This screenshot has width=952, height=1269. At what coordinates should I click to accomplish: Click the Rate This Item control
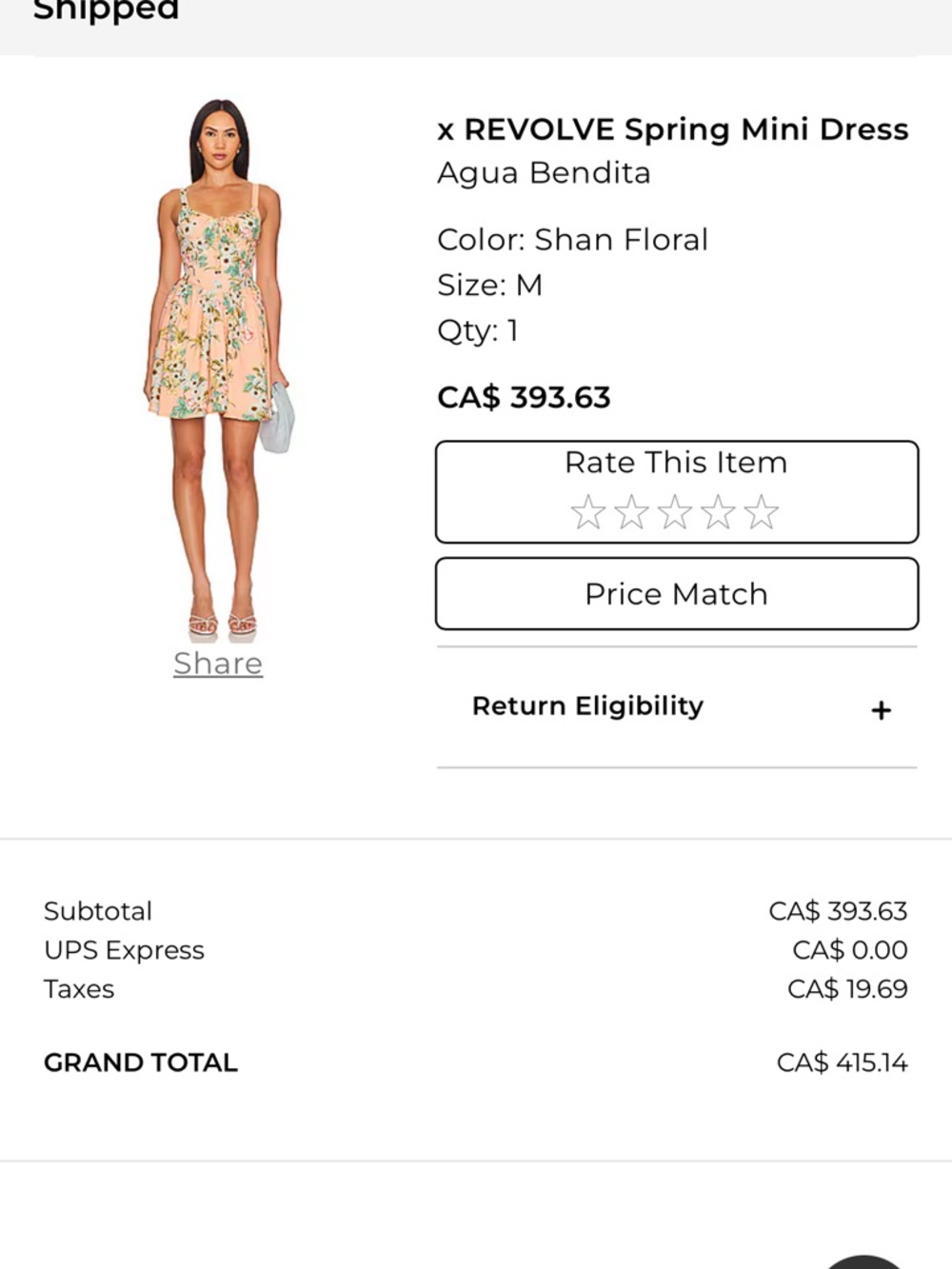pyautogui.click(x=676, y=463)
